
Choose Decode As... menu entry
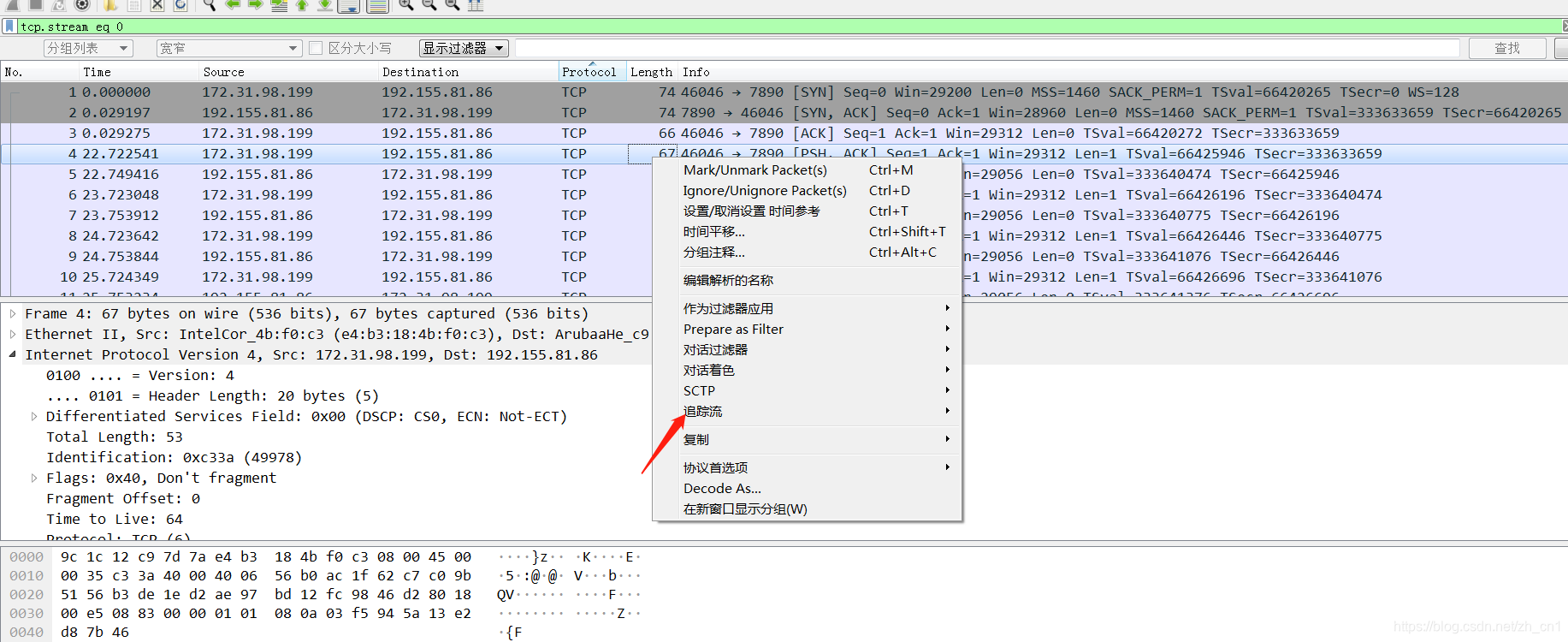(807, 488)
